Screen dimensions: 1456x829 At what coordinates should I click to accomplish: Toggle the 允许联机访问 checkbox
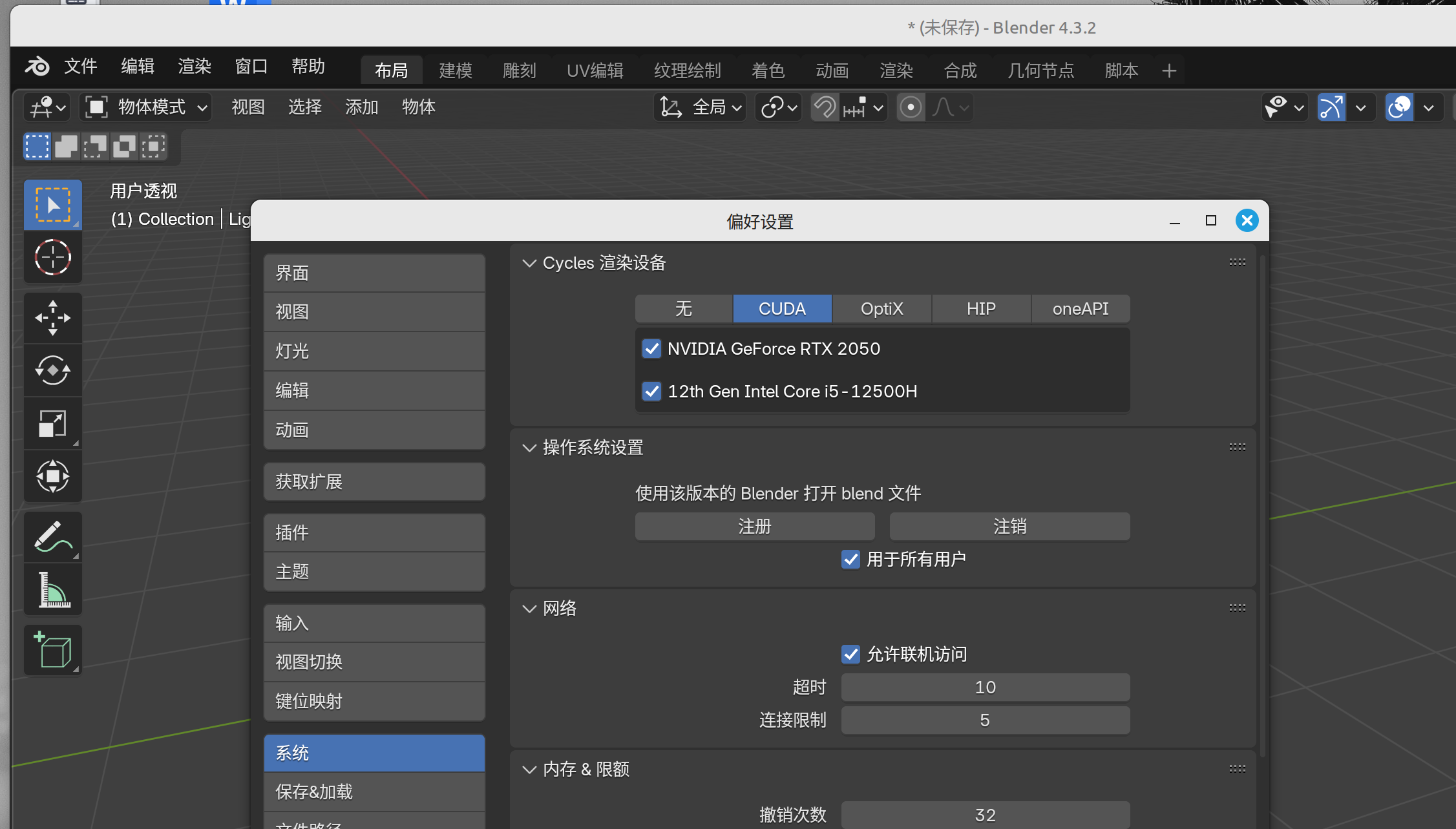point(850,655)
